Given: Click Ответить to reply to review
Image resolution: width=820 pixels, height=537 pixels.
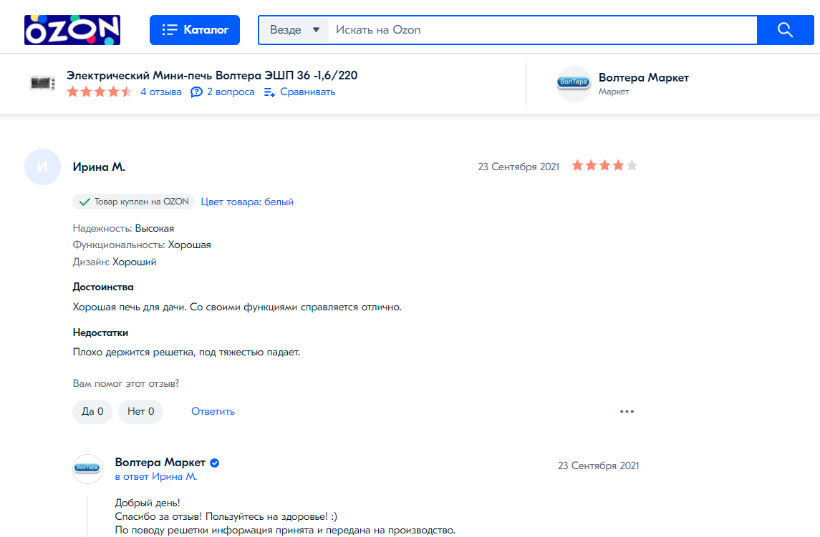Looking at the screenshot, I should (x=213, y=411).
